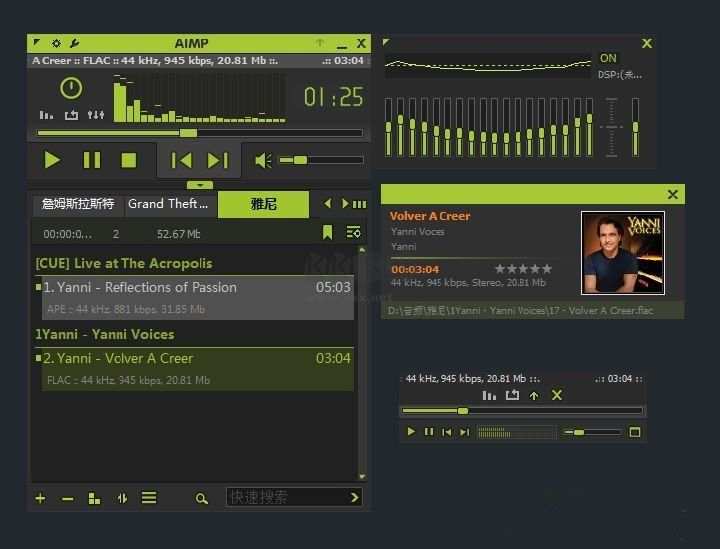Click the quick search go arrow
This screenshot has height=549, width=720.
point(354,498)
